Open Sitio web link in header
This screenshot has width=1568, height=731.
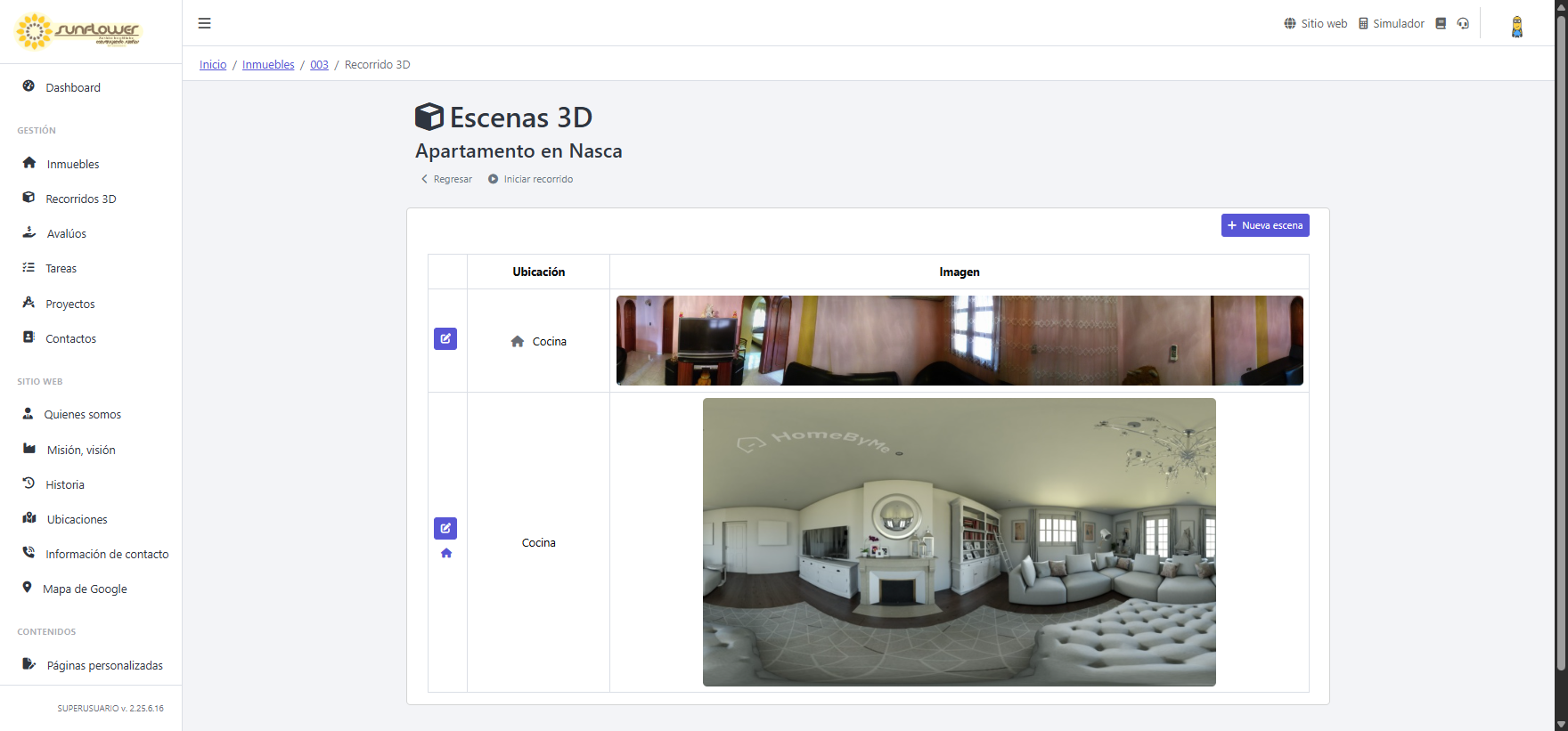tap(1315, 24)
